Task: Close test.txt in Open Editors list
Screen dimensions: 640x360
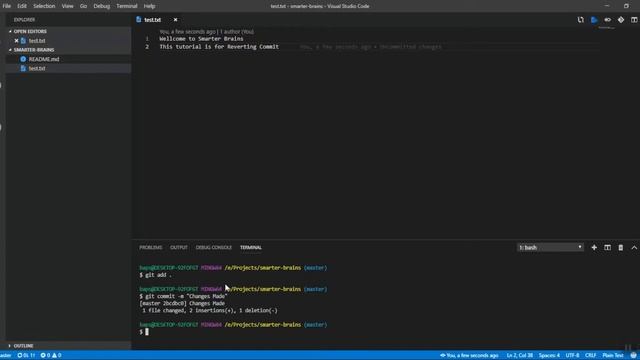Action: coord(16,41)
